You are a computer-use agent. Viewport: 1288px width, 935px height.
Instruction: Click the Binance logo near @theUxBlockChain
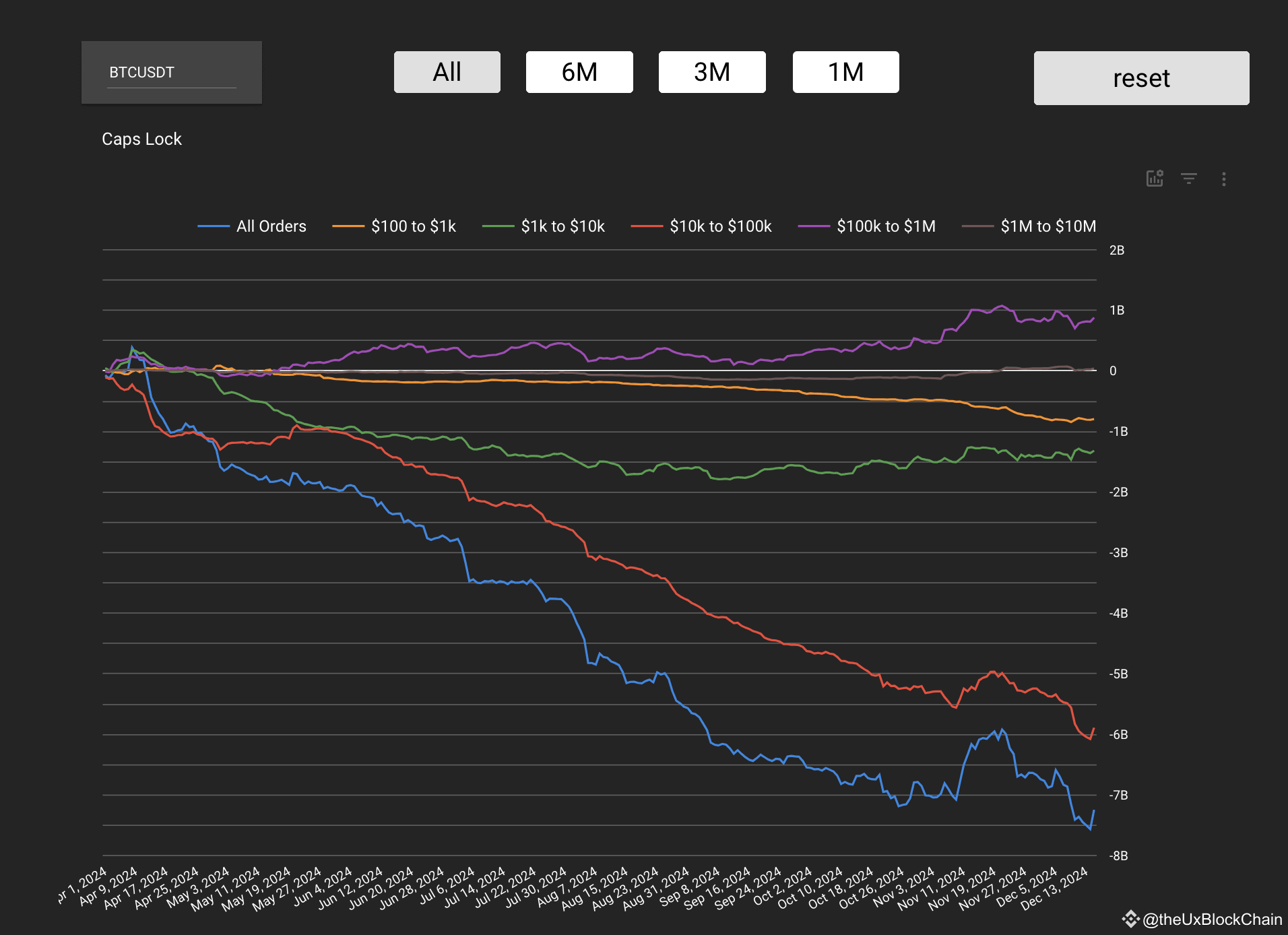[1131, 917]
